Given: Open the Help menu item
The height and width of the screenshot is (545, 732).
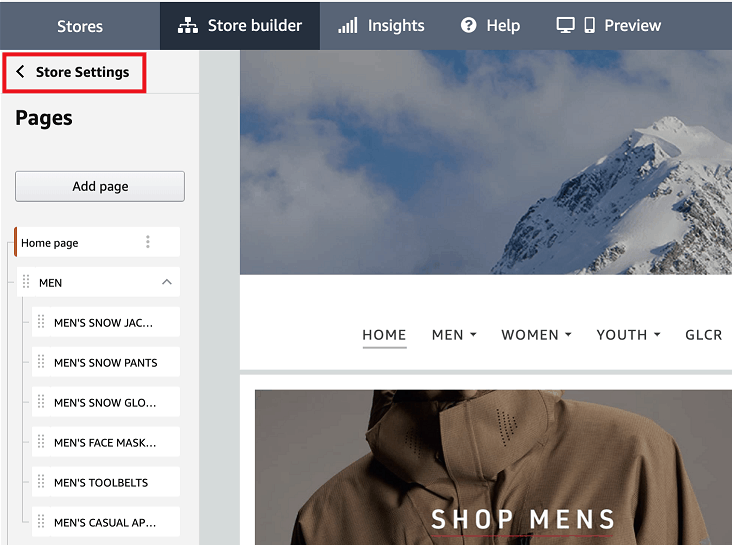Looking at the screenshot, I should pos(490,26).
